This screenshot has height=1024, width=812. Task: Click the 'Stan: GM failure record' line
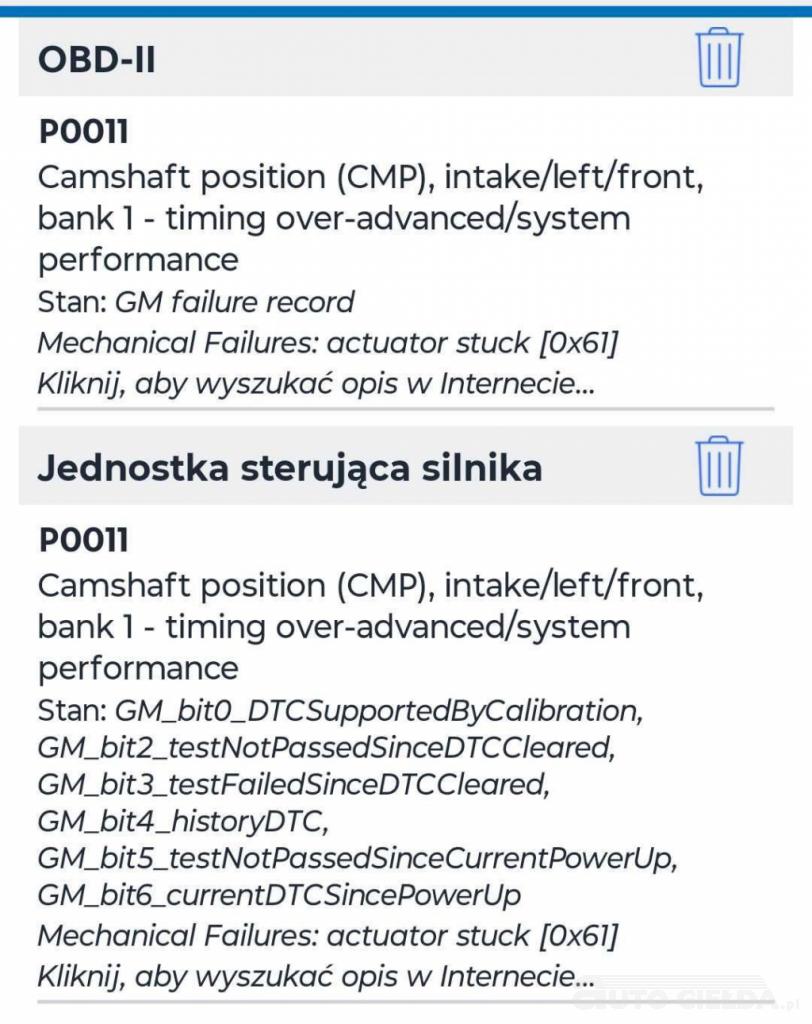(196, 302)
